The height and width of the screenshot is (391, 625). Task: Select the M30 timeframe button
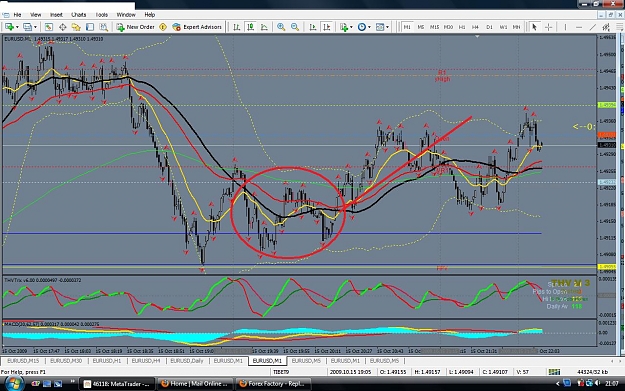(448, 27)
